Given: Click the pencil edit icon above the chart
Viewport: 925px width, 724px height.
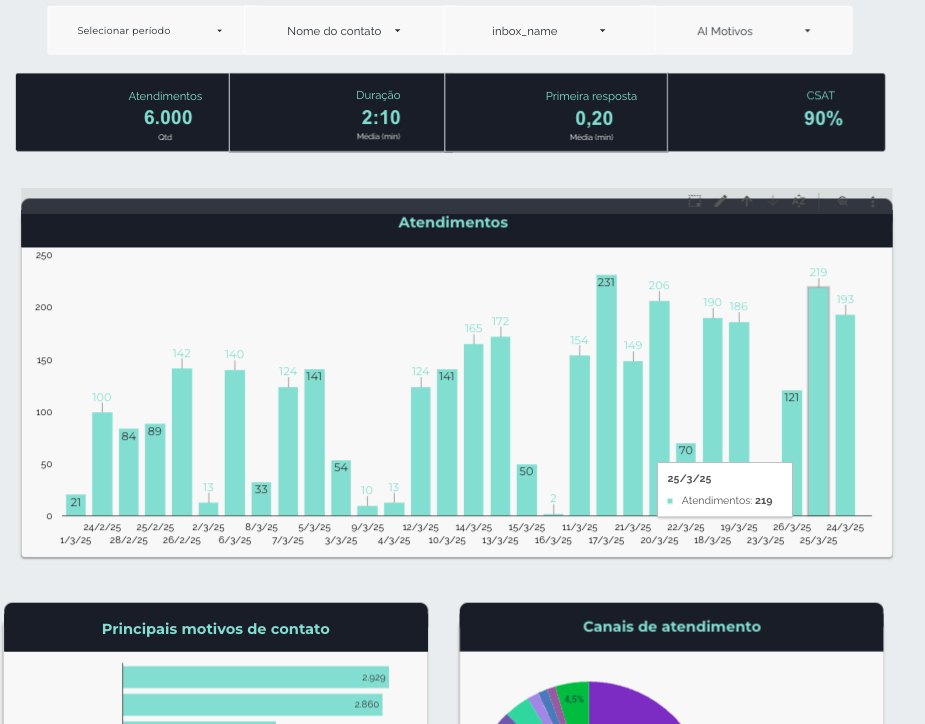Looking at the screenshot, I should point(720,201).
